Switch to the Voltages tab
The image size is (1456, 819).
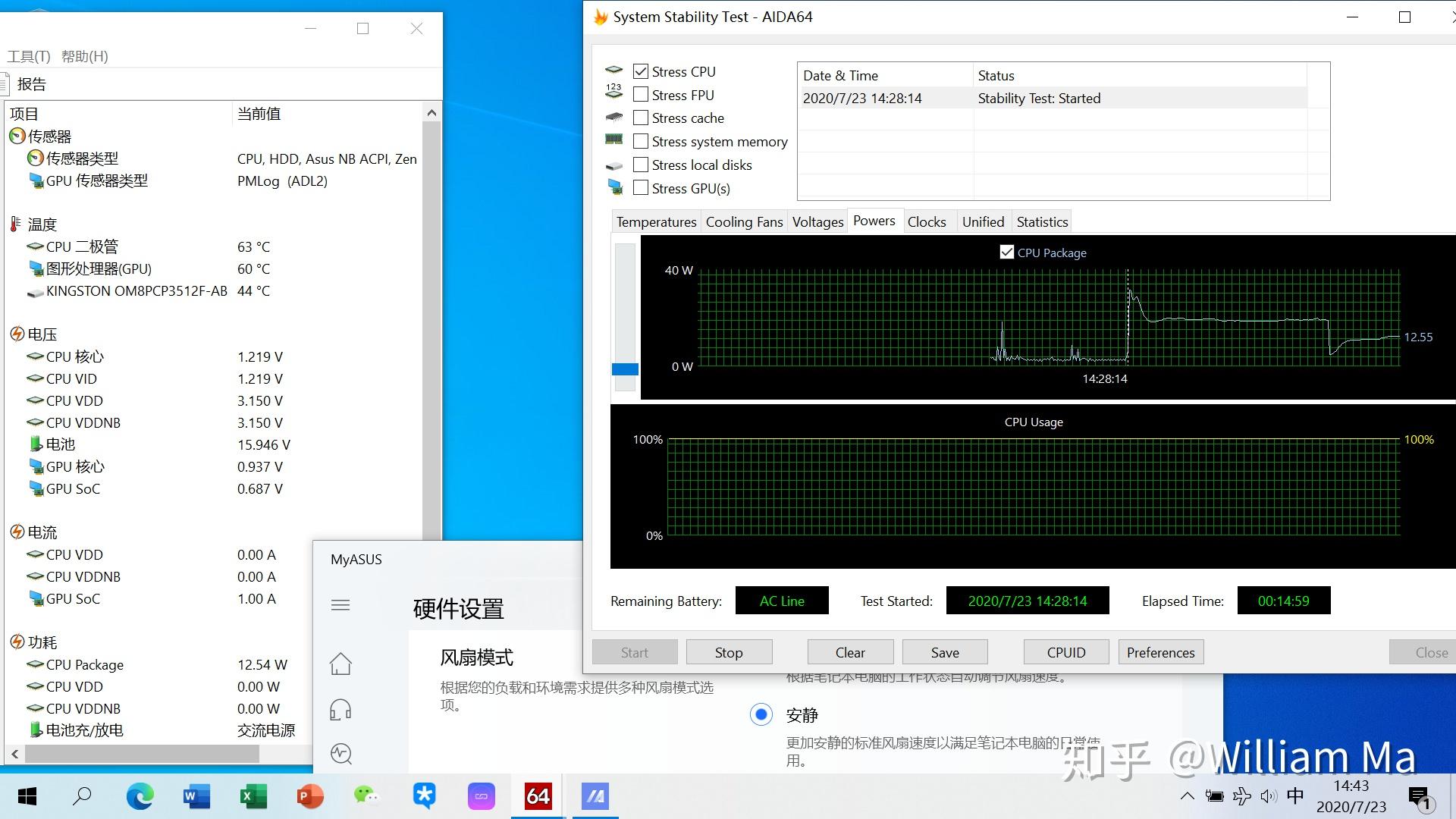point(817,221)
